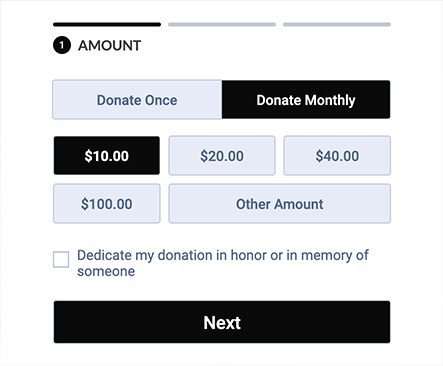Screen dimensions: 443x366
Task: Check the dedicate donation checkbox
Action: [61, 259]
